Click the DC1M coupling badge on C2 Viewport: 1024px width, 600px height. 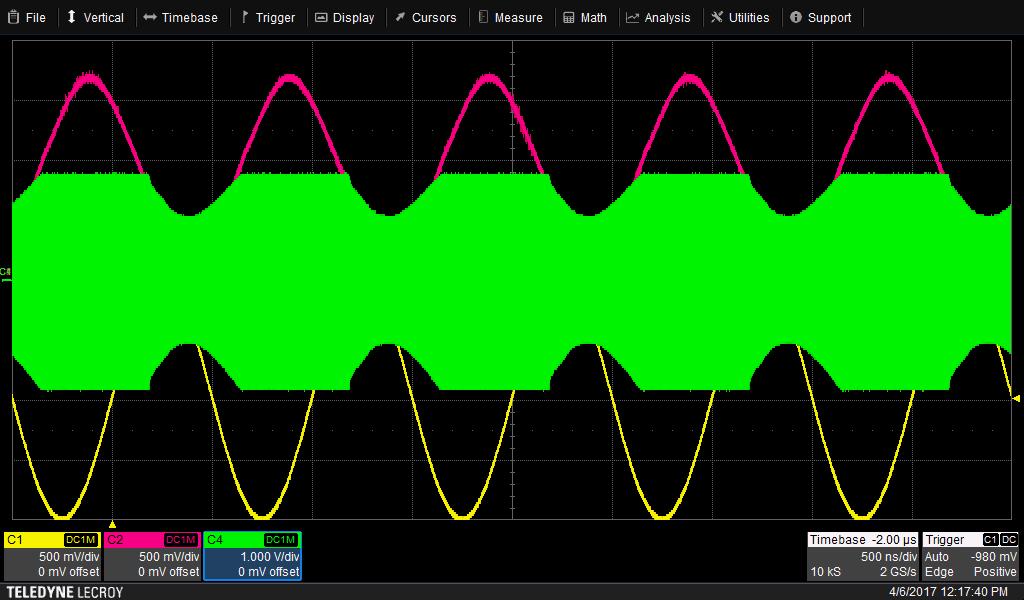(x=181, y=540)
